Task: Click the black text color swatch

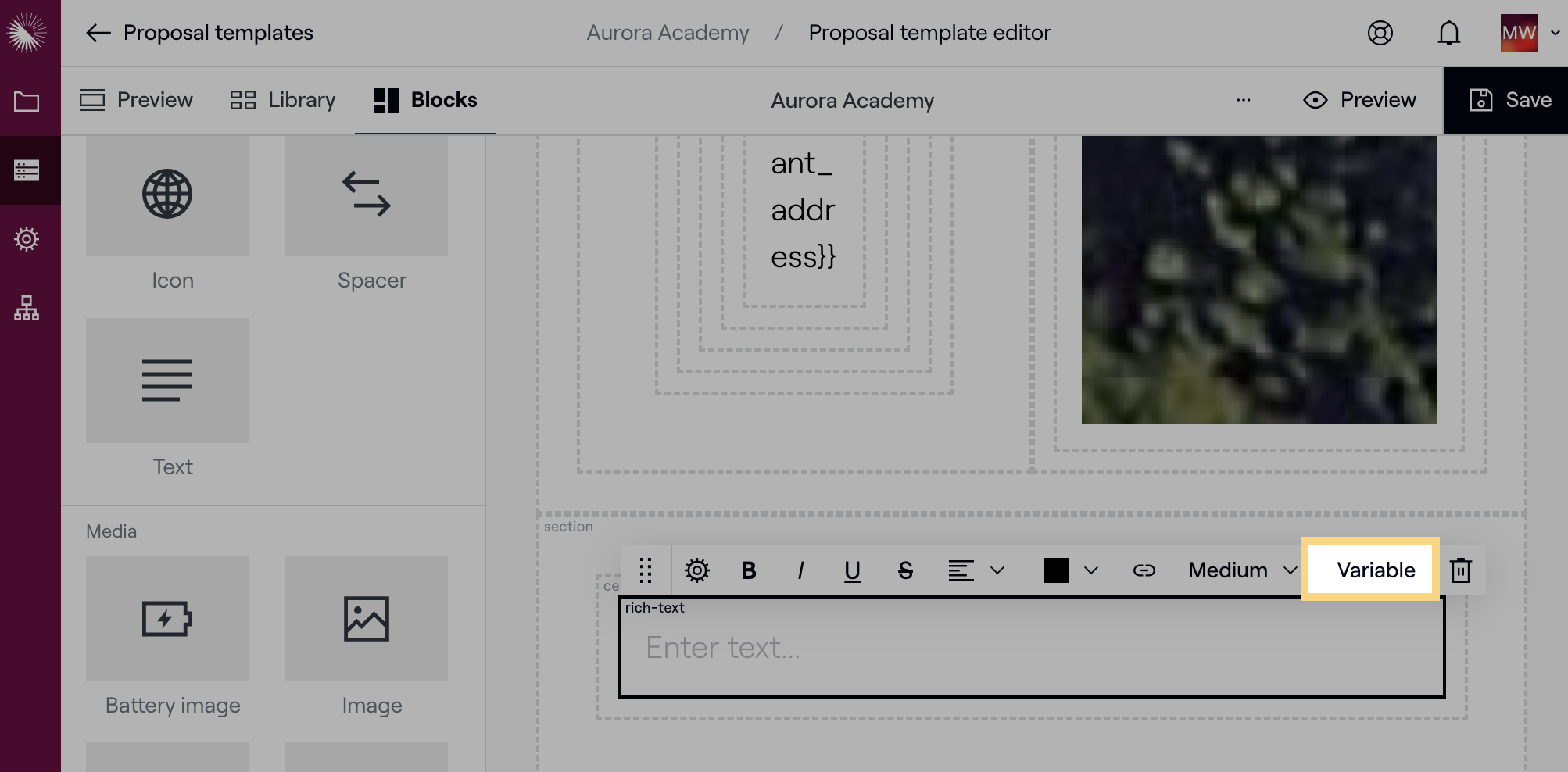Action: 1056,570
